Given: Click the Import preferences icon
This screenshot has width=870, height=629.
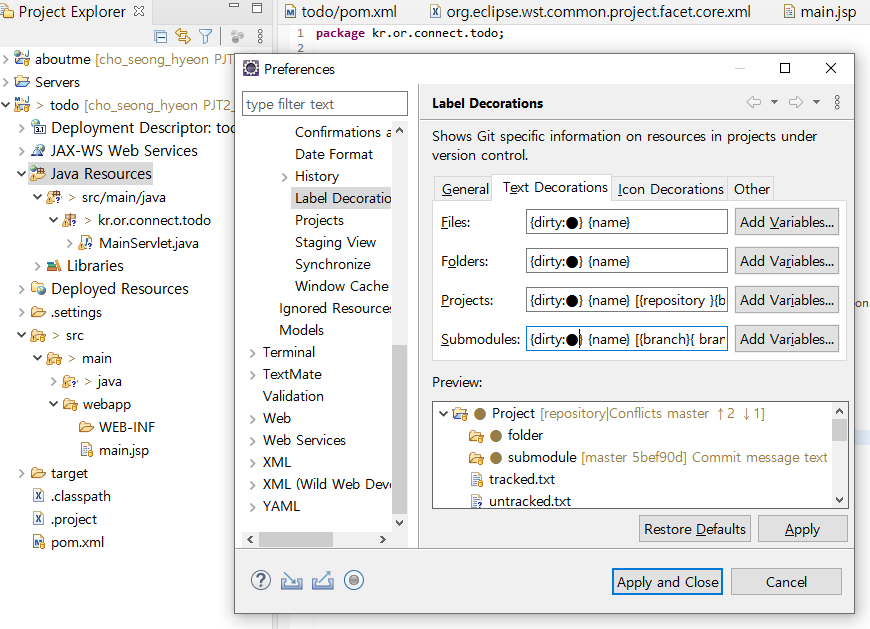Looking at the screenshot, I should 291,581.
